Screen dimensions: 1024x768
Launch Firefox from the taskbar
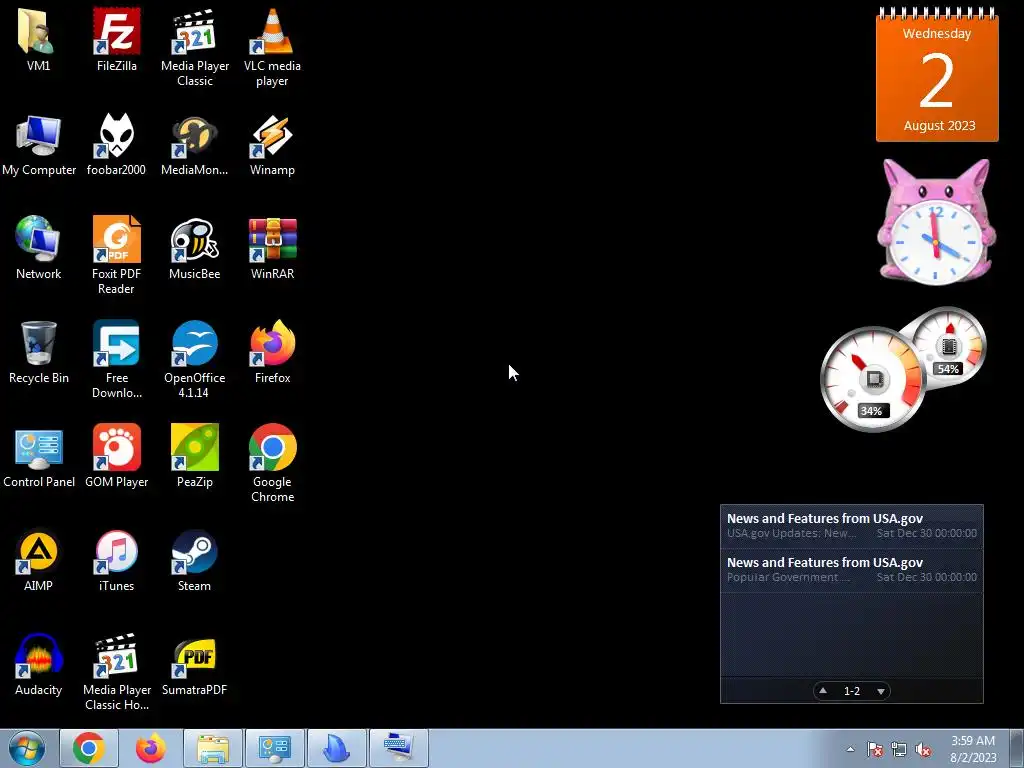point(151,748)
